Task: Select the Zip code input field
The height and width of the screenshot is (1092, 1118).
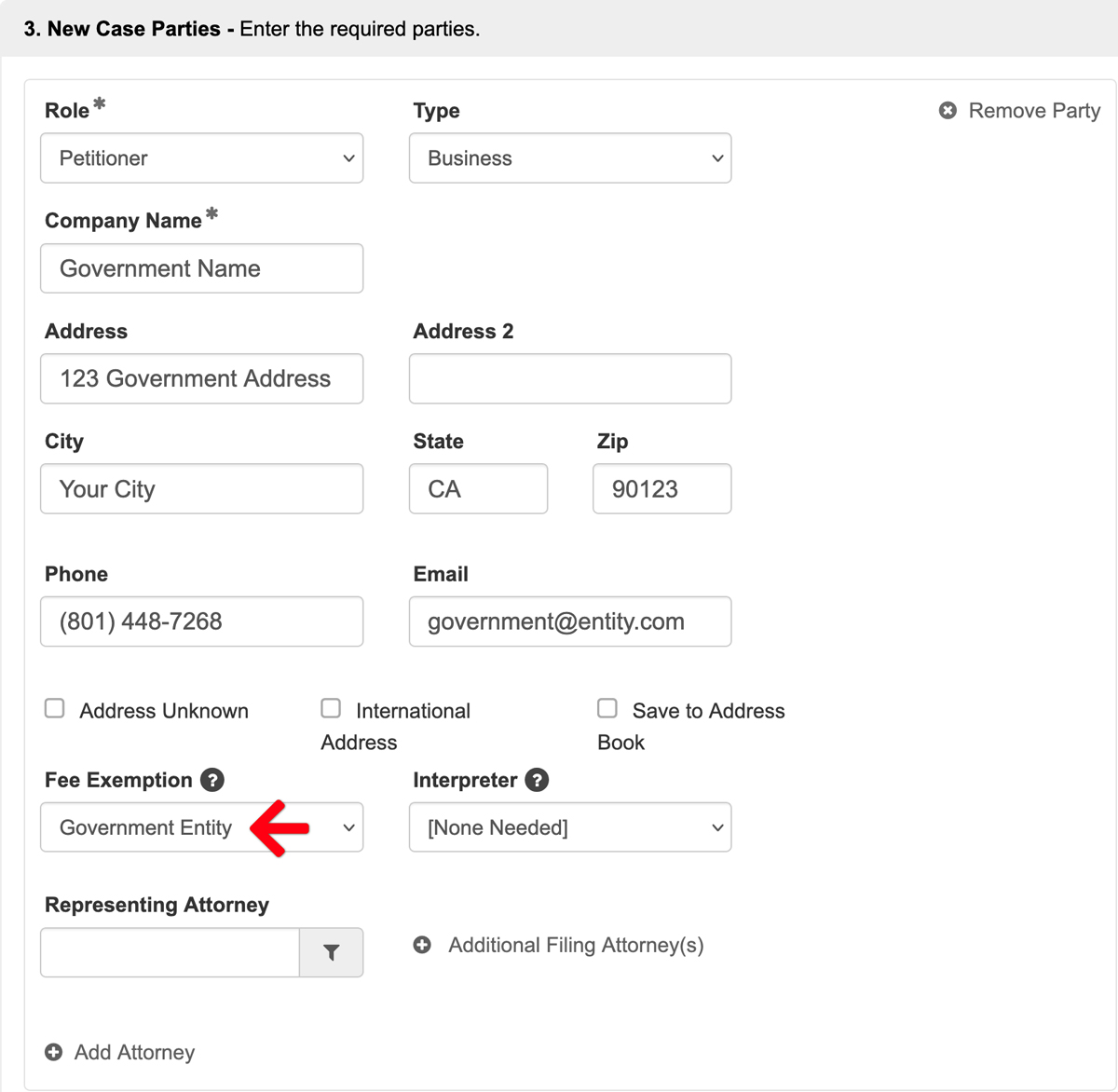Action: pos(661,489)
